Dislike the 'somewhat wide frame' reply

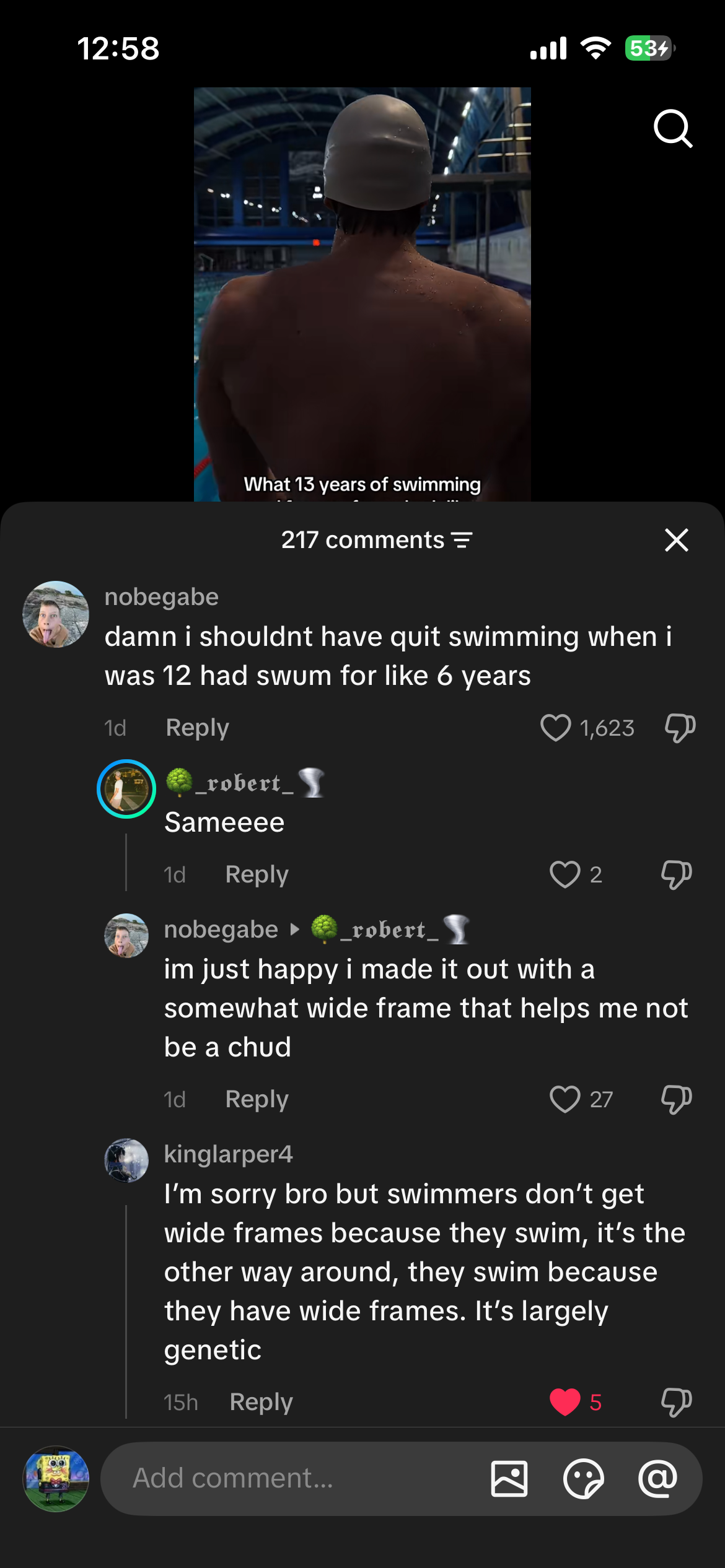(x=676, y=1099)
